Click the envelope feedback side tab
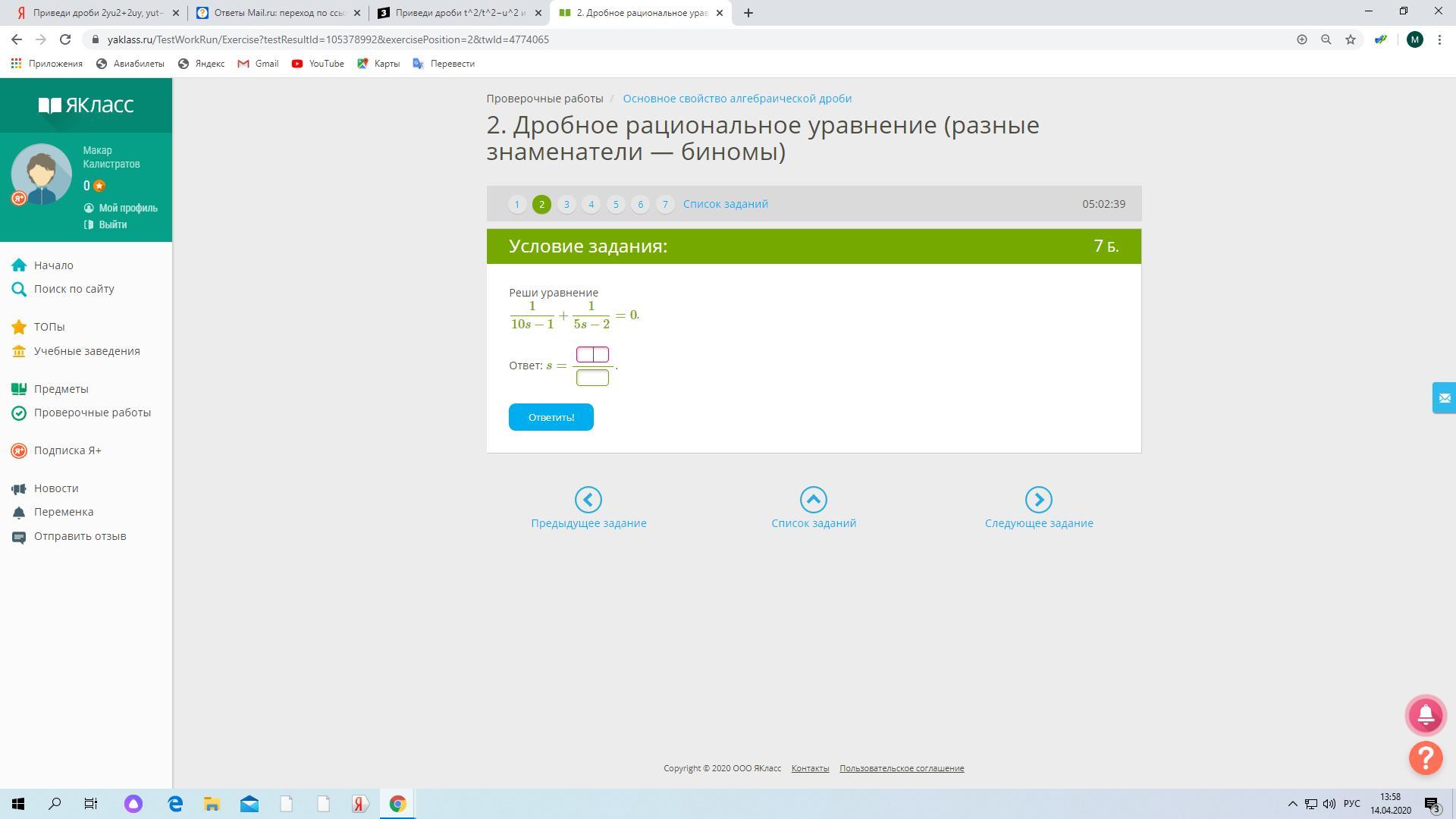This screenshot has height=819, width=1456. pyautogui.click(x=1444, y=398)
